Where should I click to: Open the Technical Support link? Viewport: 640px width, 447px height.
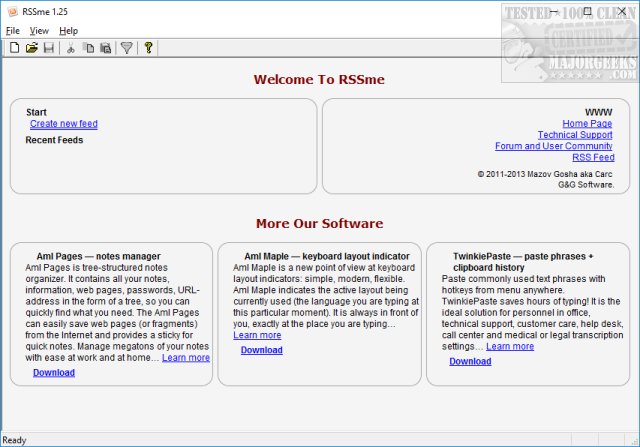point(575,135)
